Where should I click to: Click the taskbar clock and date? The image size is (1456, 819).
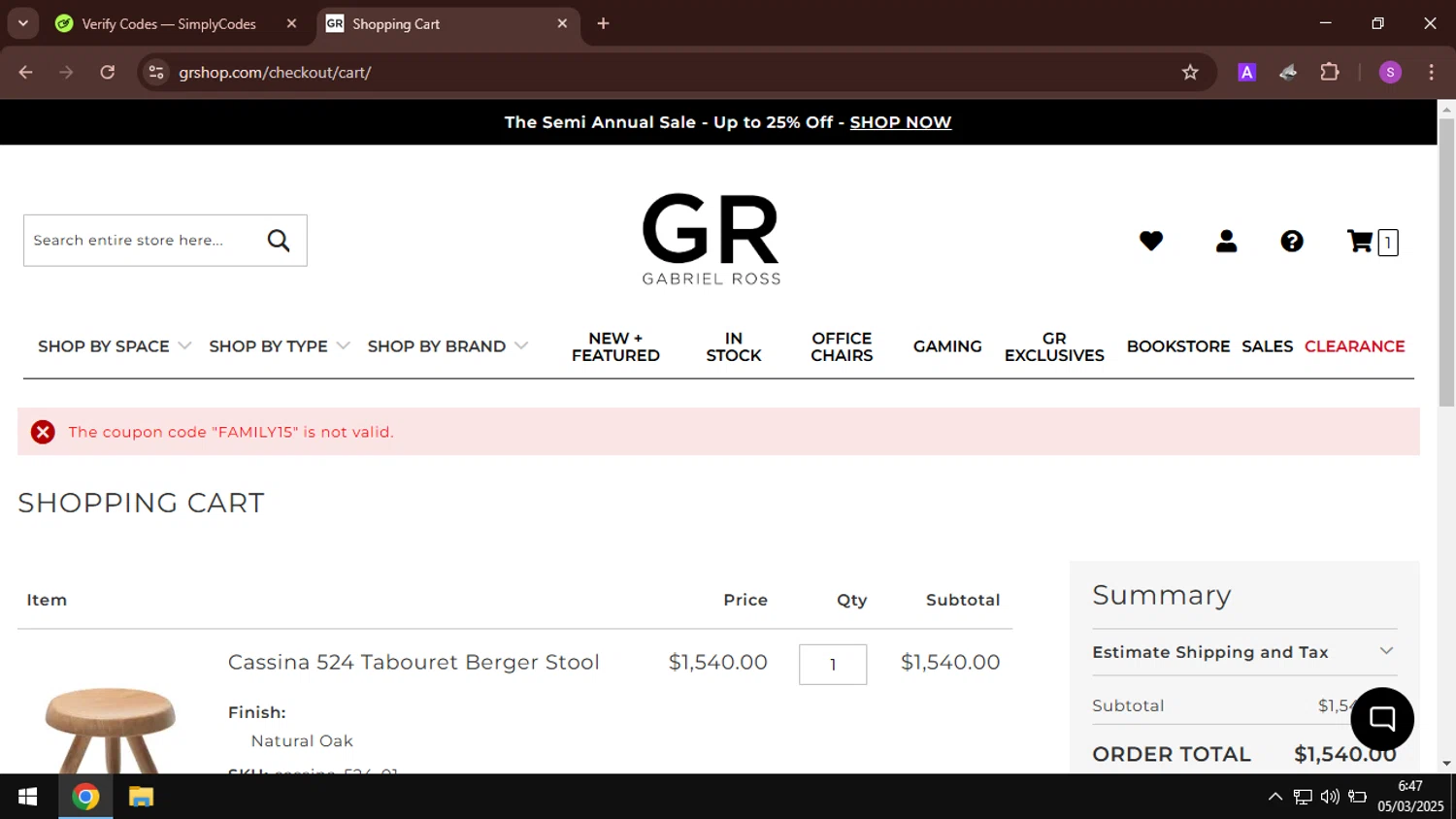[1410, 797]
